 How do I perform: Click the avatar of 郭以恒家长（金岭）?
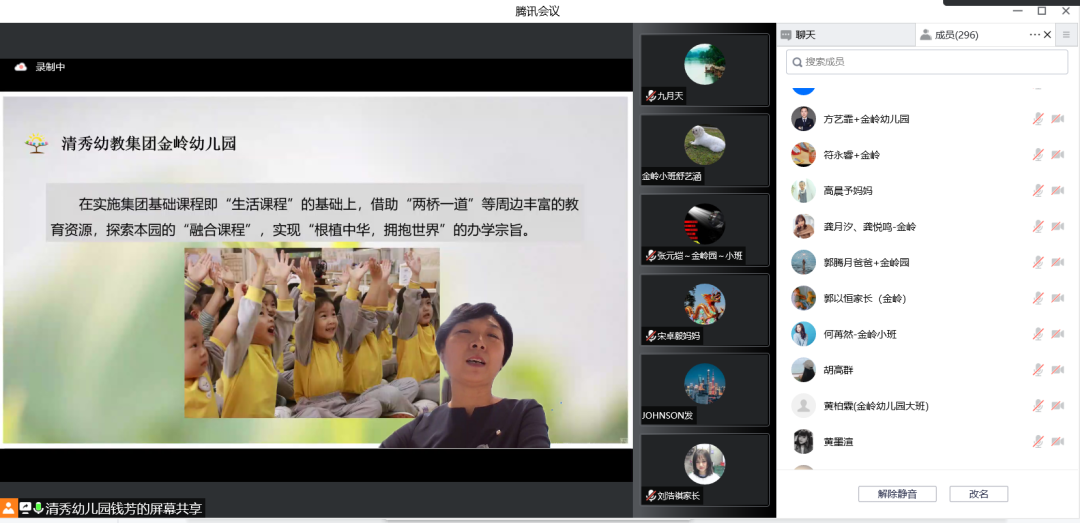point(803,298)
